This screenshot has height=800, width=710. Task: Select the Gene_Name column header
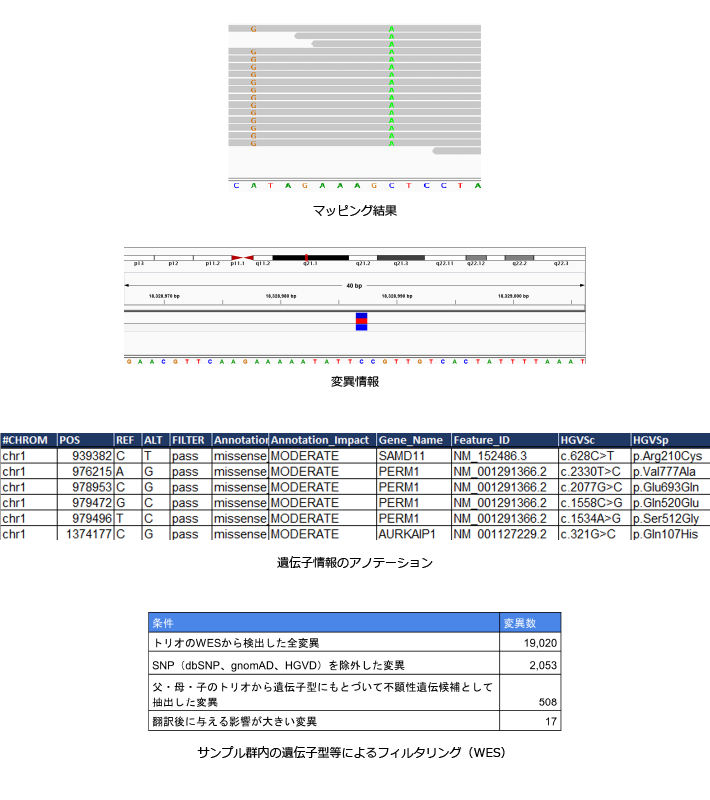(412, 440)
